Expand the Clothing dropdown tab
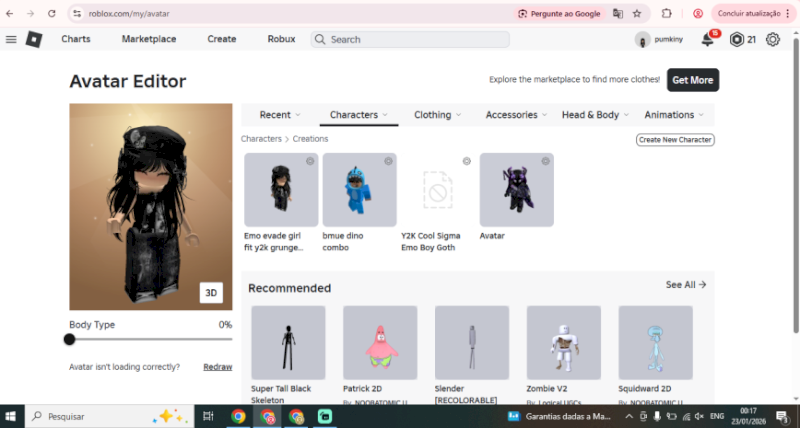Viewport: 800px width, 428px height. (x=438, y=115)
